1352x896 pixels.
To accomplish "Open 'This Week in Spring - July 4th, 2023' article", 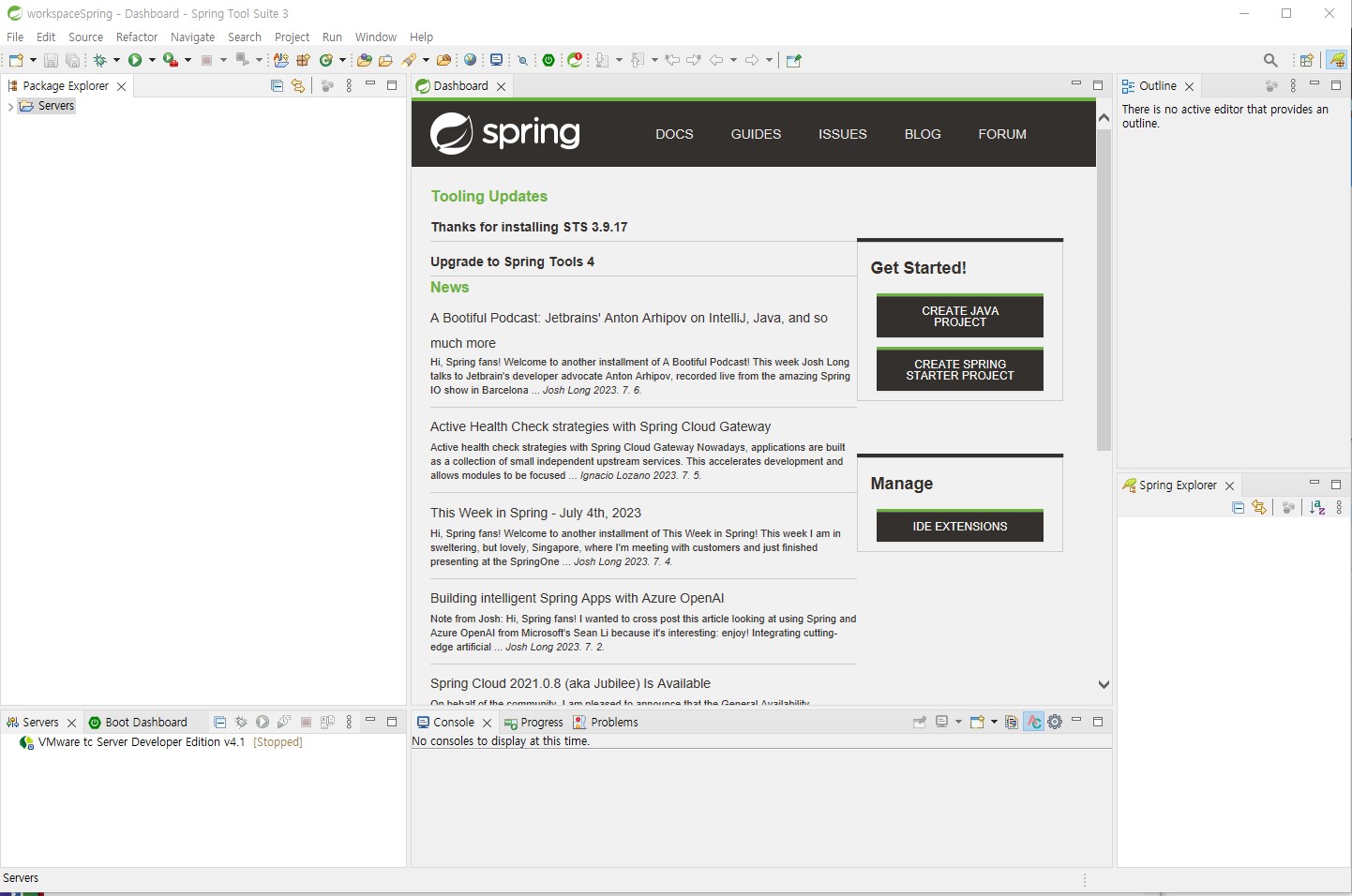I will [x=535, y=513].
